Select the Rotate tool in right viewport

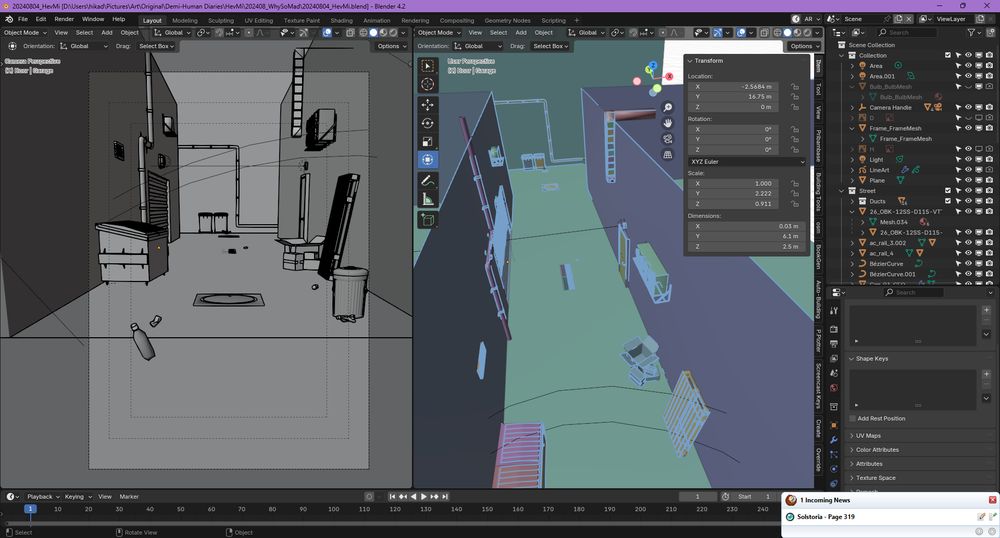tap(427, 123)
